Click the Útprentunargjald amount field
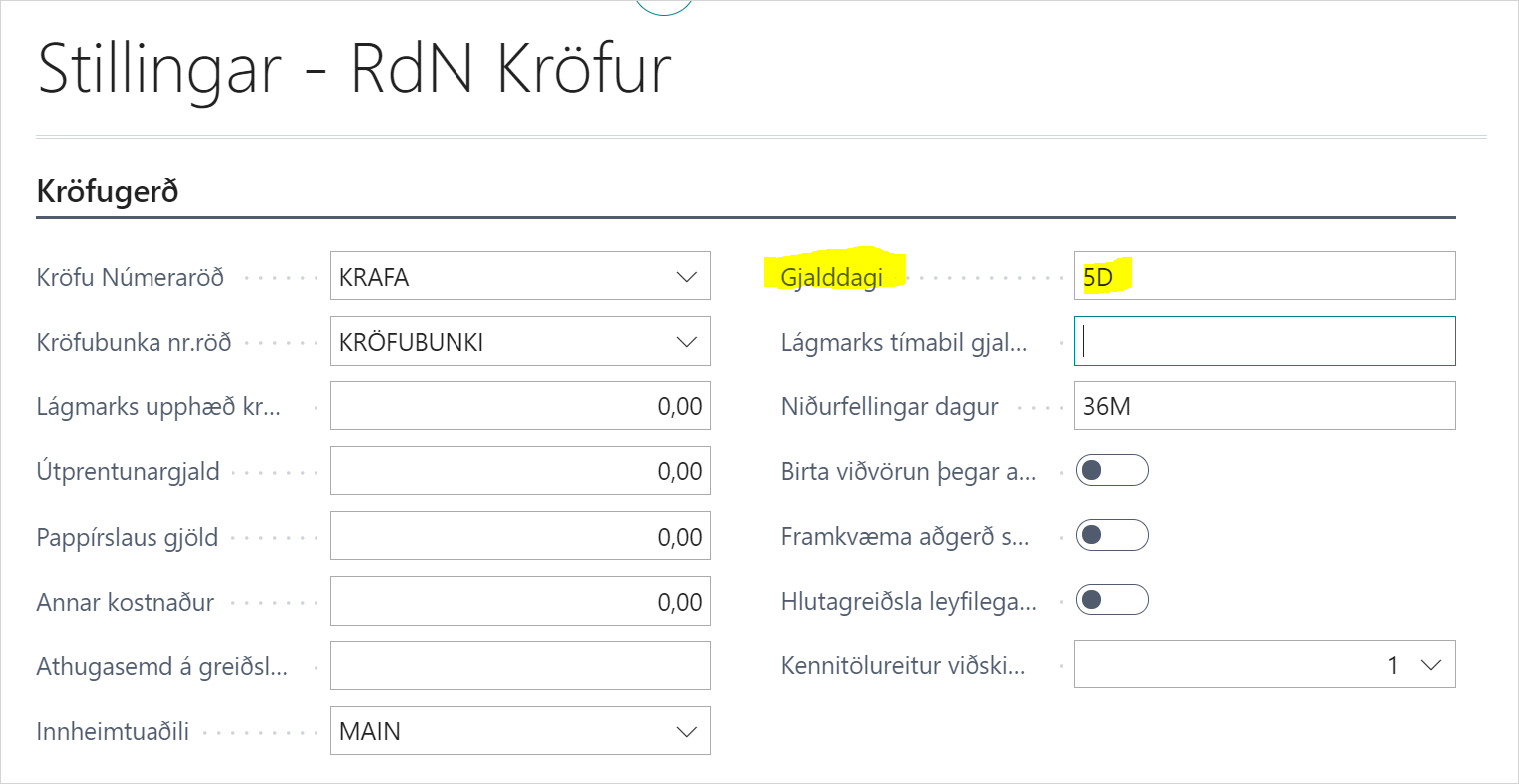 519,470
